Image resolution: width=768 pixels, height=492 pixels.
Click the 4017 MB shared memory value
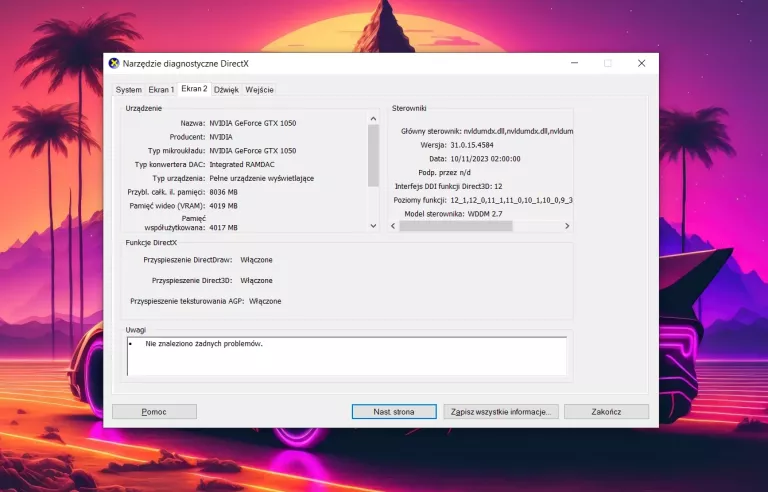[x=223, y=227]
